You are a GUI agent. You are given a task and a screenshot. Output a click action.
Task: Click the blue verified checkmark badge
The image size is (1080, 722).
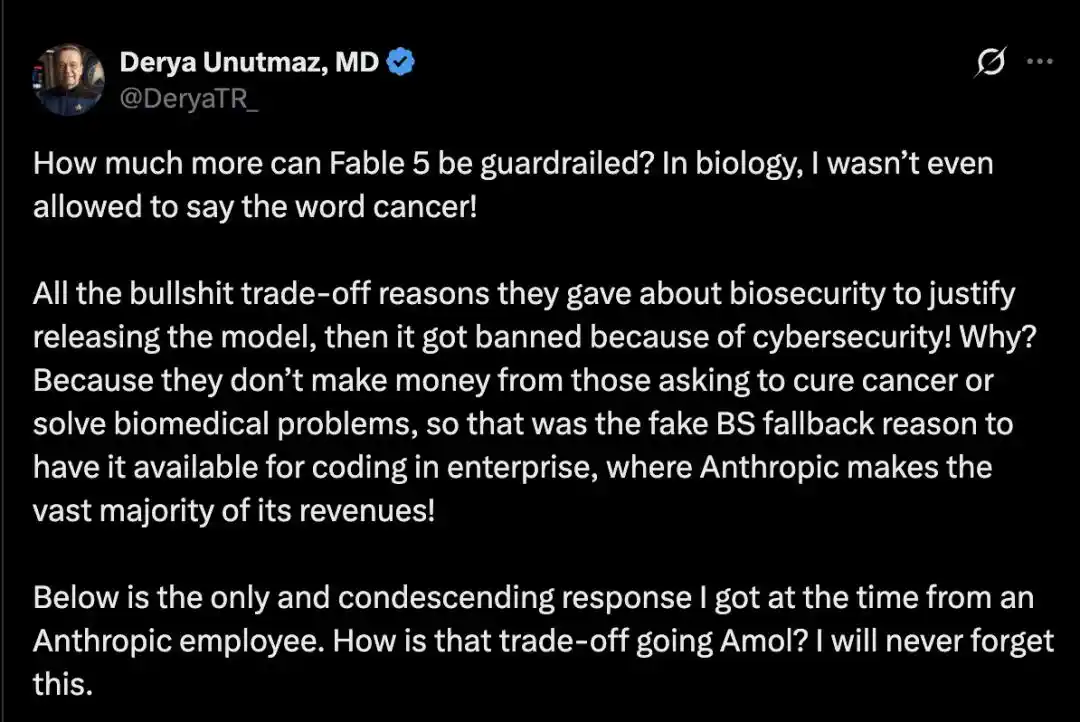pyautogui.click(x=400, y=62)
